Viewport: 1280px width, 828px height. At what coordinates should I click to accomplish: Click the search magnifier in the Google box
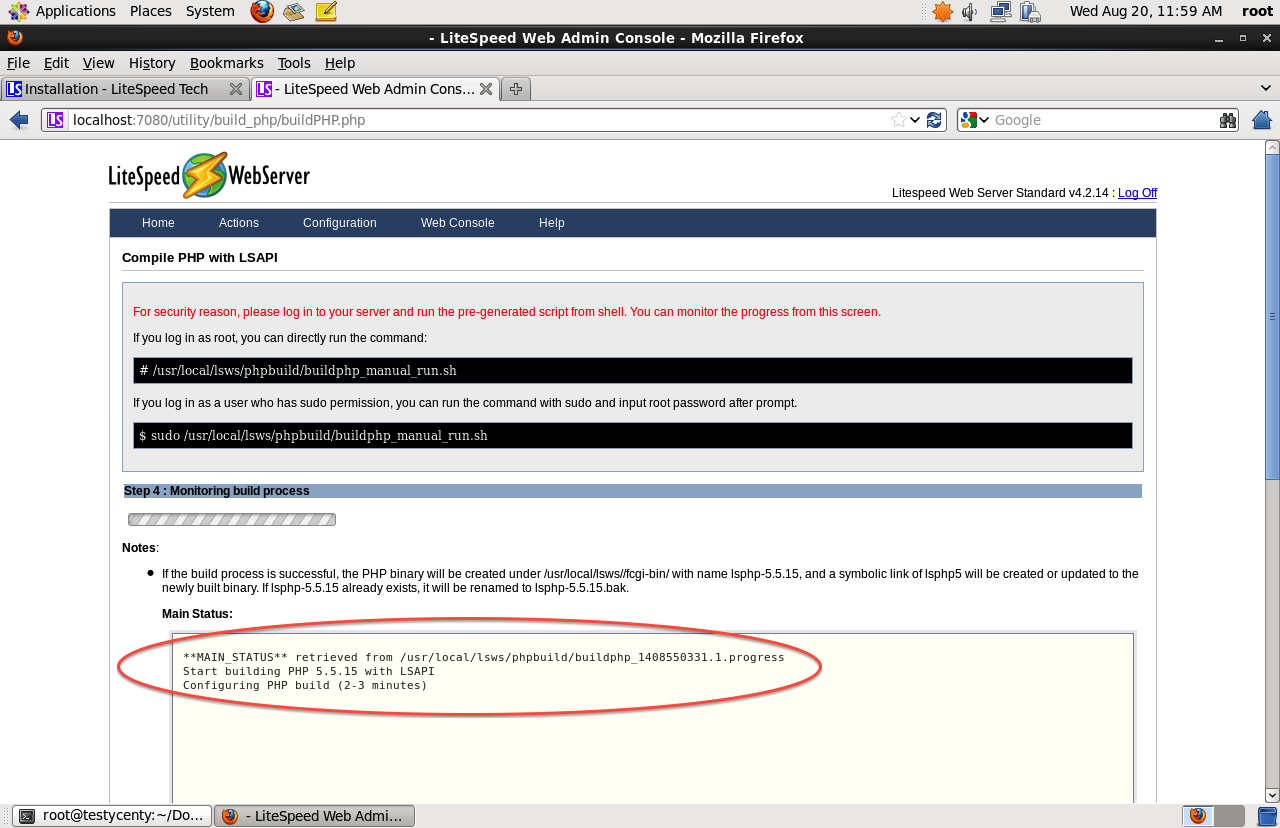(x=1228, y=120)
